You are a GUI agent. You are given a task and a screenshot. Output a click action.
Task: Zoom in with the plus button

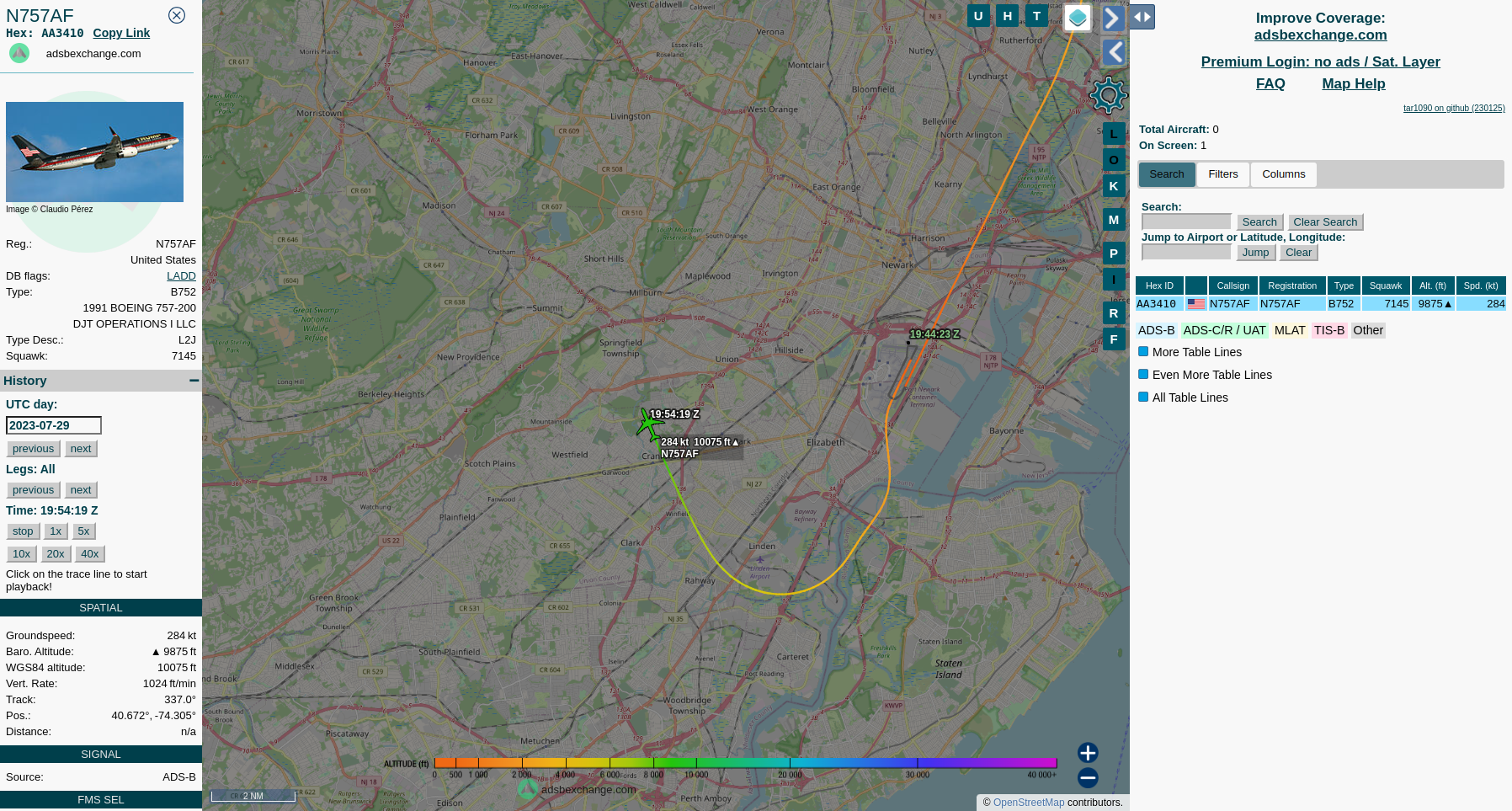tap(1088, 753)
